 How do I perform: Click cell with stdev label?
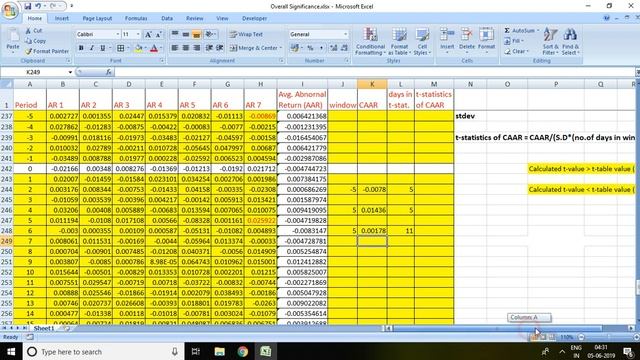[470, 116]
